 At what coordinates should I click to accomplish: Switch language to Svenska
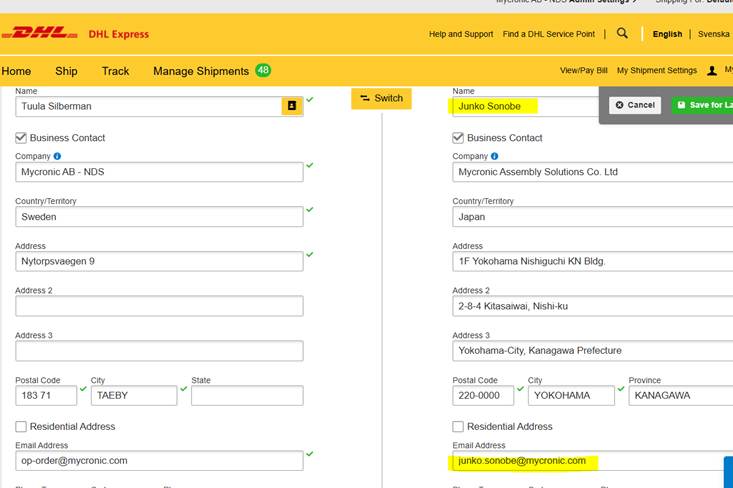713,34
